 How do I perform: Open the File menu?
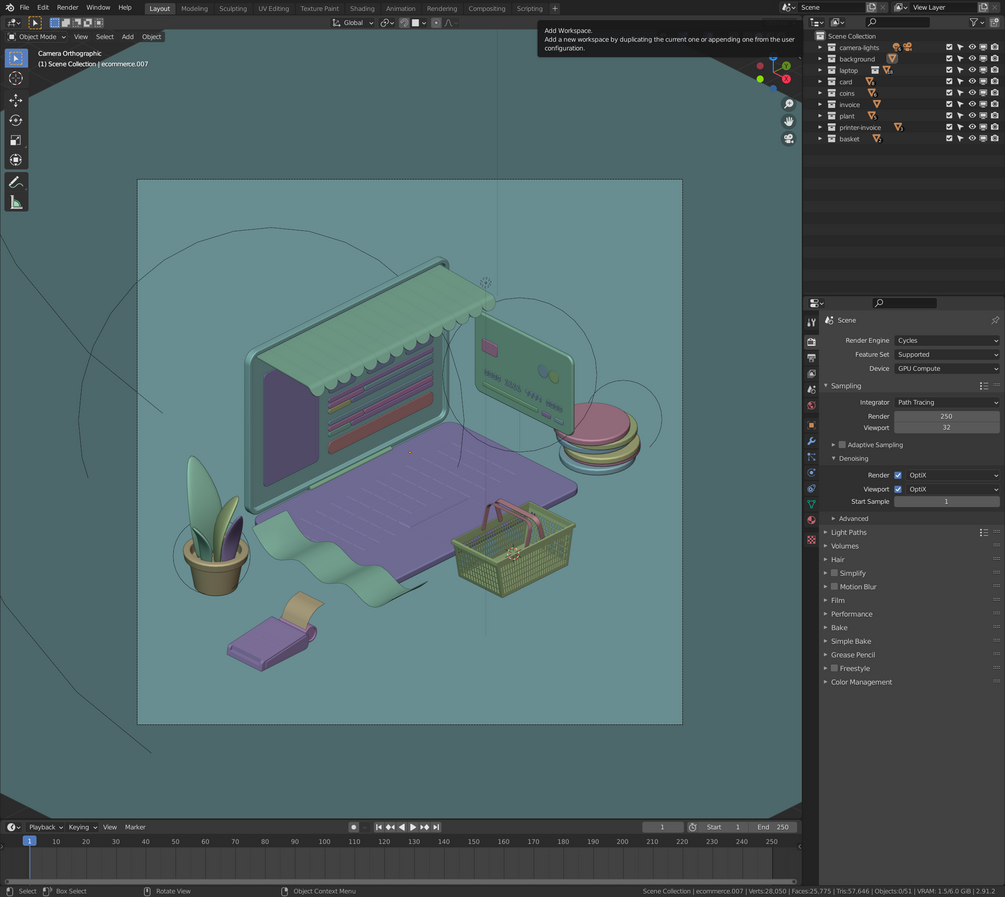24,8
